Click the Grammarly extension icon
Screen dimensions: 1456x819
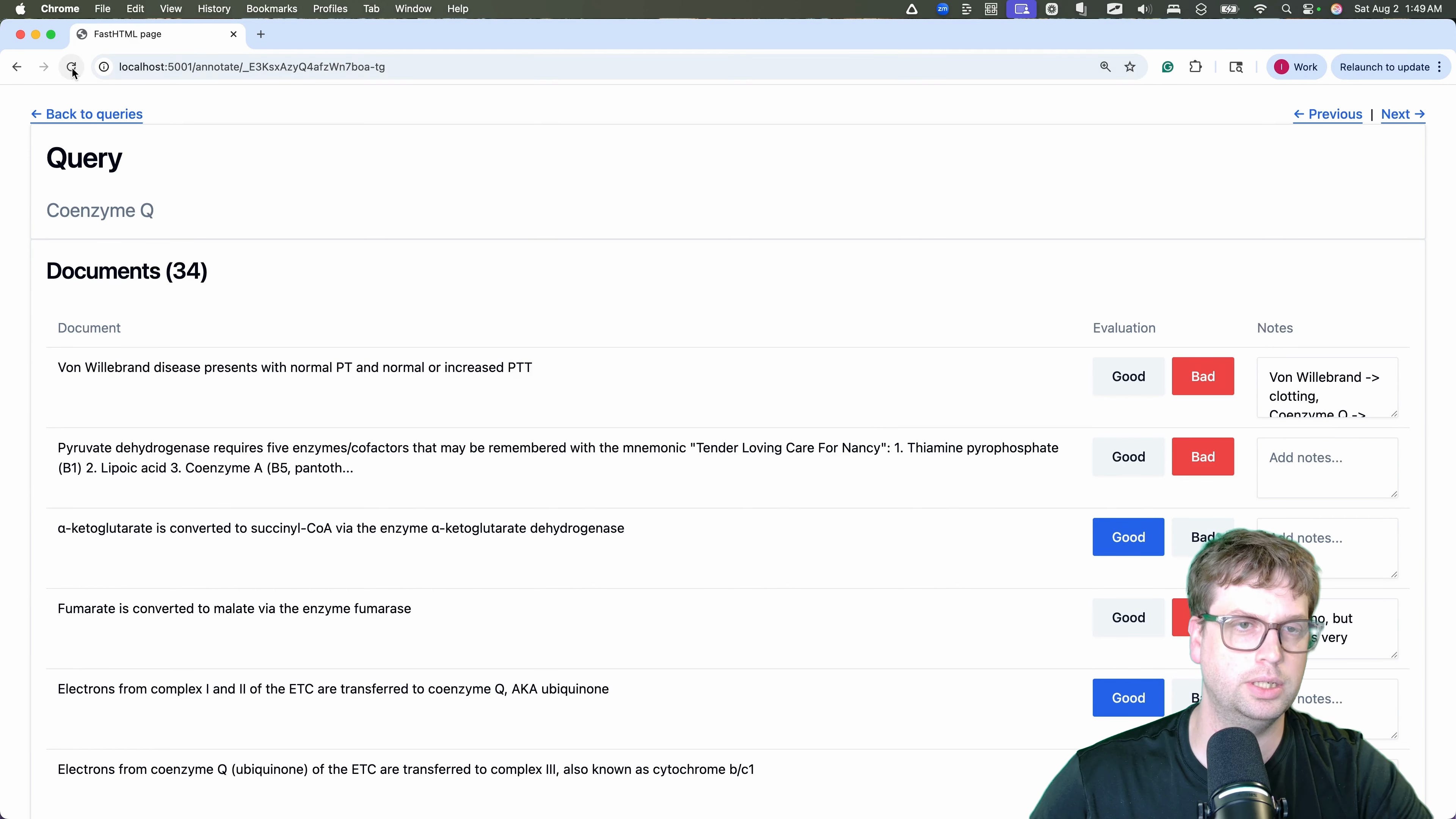(1168, 67)
